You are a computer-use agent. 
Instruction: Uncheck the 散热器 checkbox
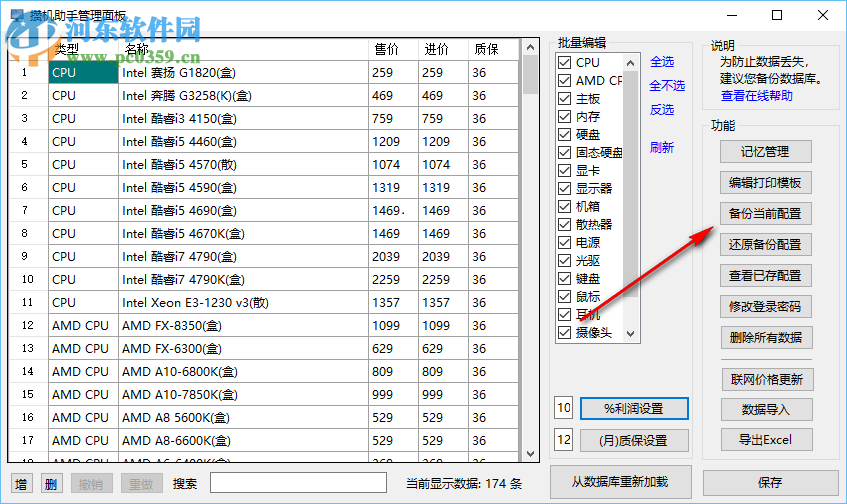(x=564, y=224)
